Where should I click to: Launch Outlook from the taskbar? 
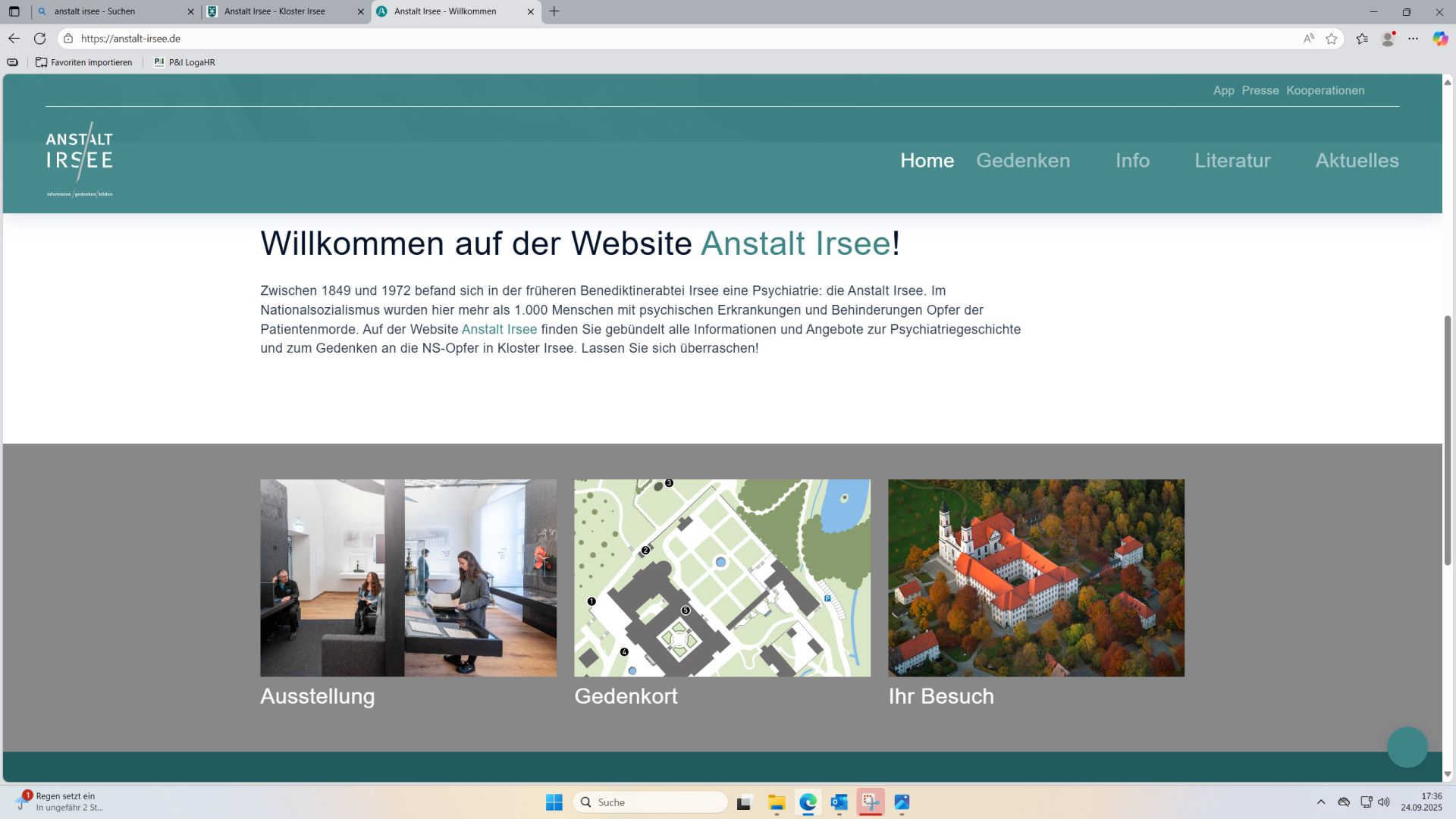[x=839, y=802]
